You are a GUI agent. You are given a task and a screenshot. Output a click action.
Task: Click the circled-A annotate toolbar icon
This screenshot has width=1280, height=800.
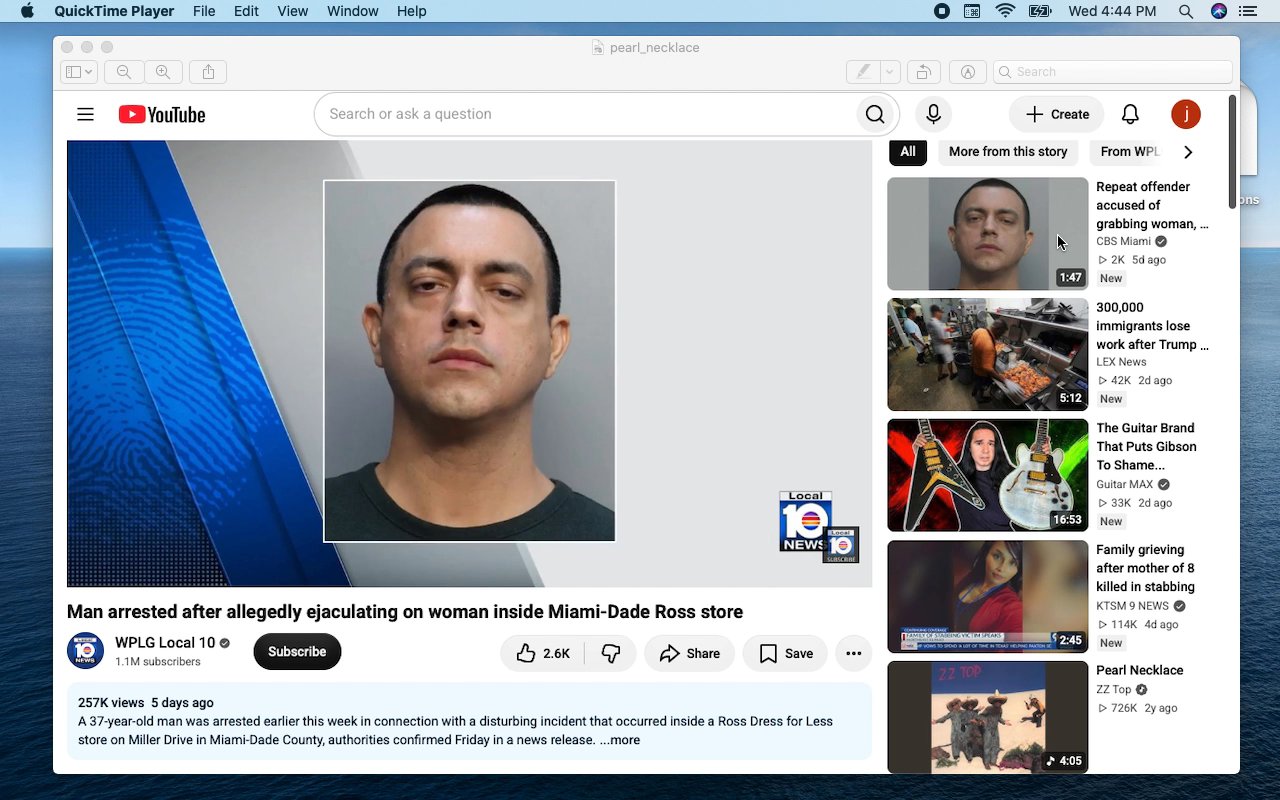968,72
